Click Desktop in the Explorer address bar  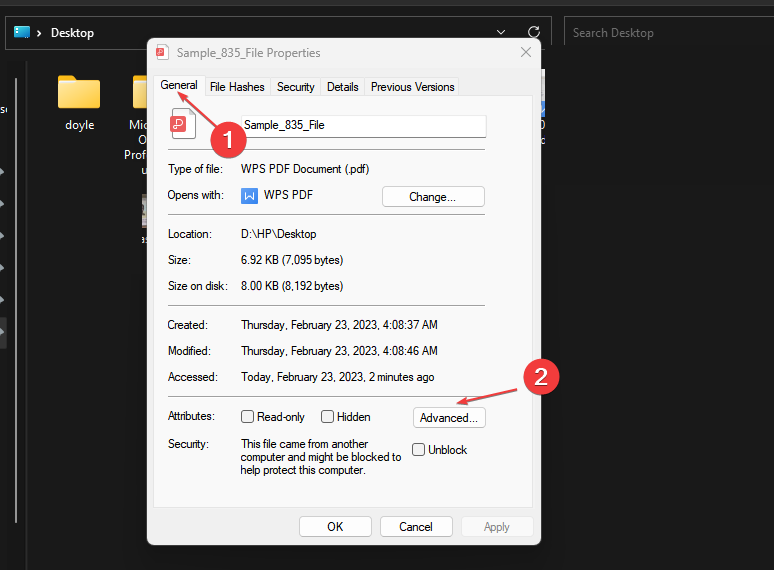pyautogui.click(x=73, y=33)
